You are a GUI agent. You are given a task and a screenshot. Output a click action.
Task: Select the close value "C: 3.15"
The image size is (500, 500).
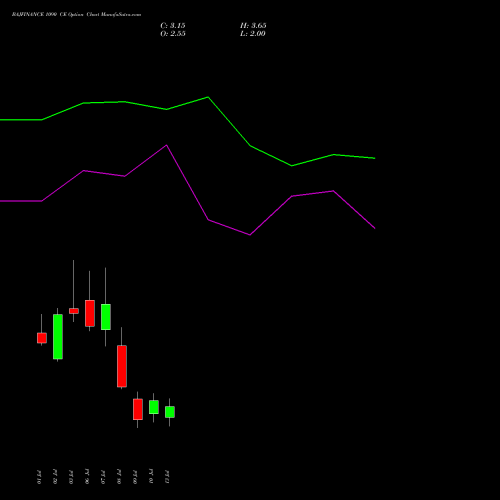pyautogui.click(x=173, y=26)
